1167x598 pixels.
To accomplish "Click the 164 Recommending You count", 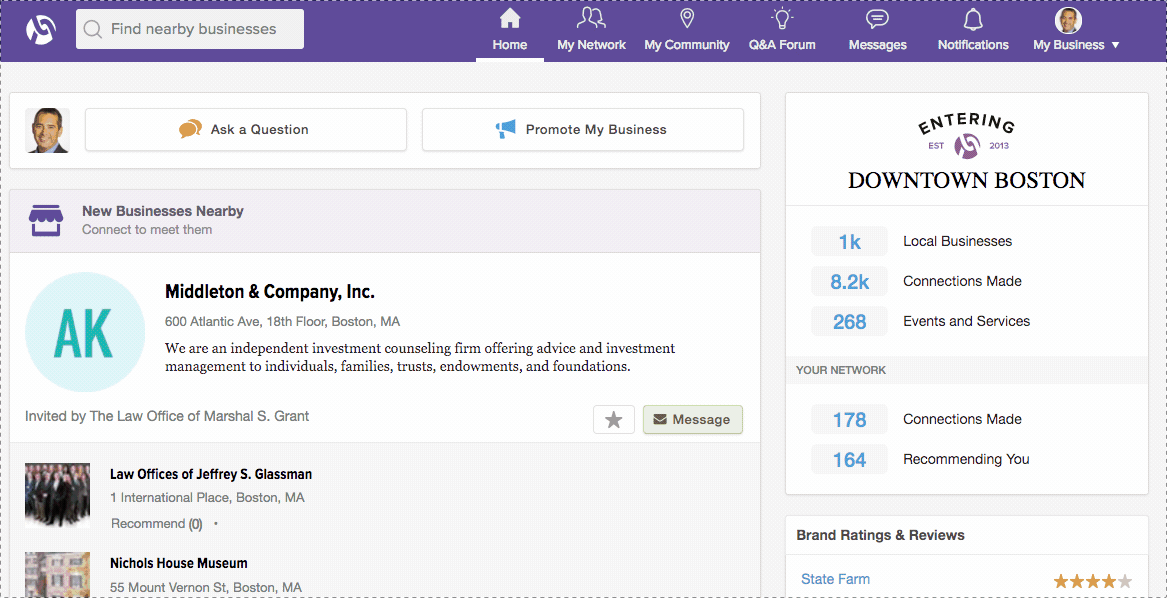I will (849, 459).
